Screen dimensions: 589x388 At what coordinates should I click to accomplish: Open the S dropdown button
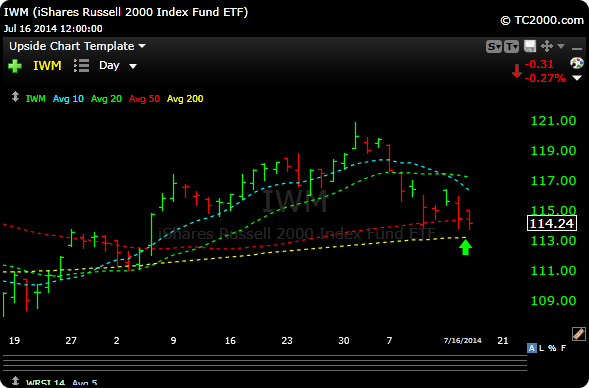pos(494,47)
